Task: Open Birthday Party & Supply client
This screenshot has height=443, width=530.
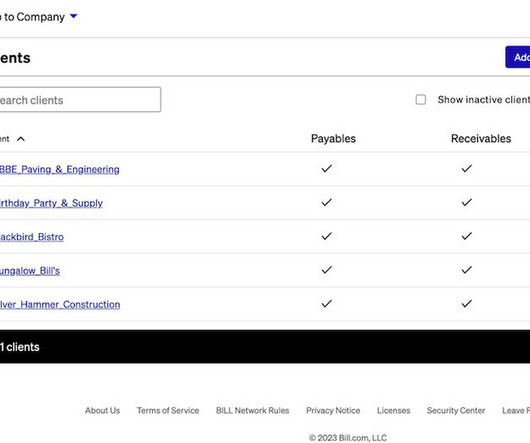Action: (51, 203)
